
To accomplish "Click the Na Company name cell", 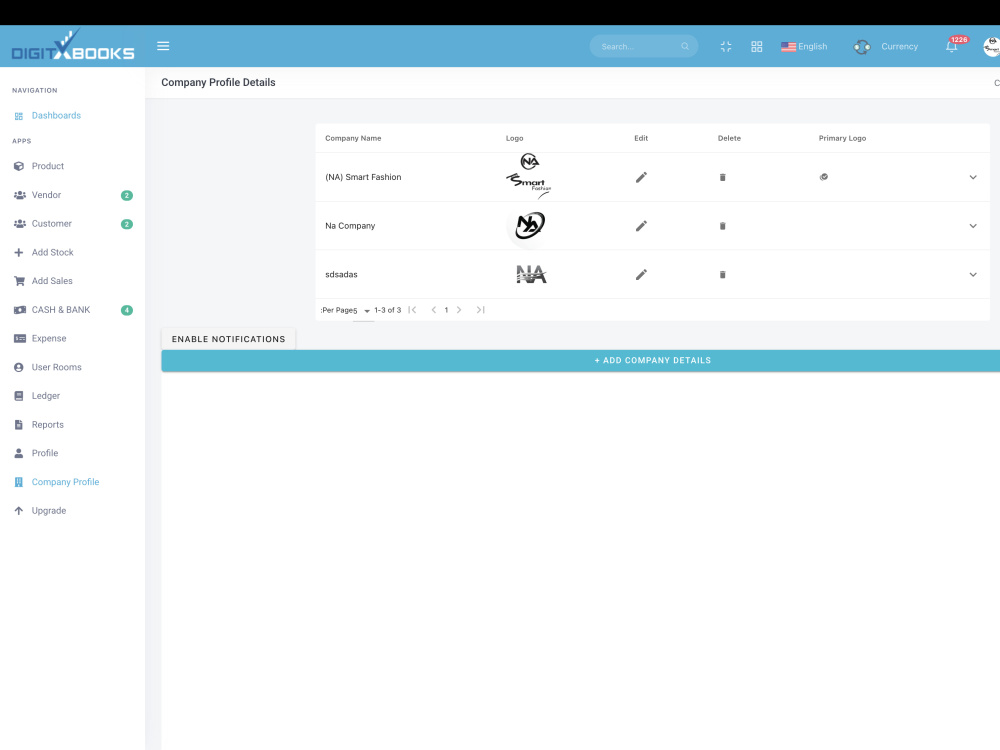I will tap(350, 226).
